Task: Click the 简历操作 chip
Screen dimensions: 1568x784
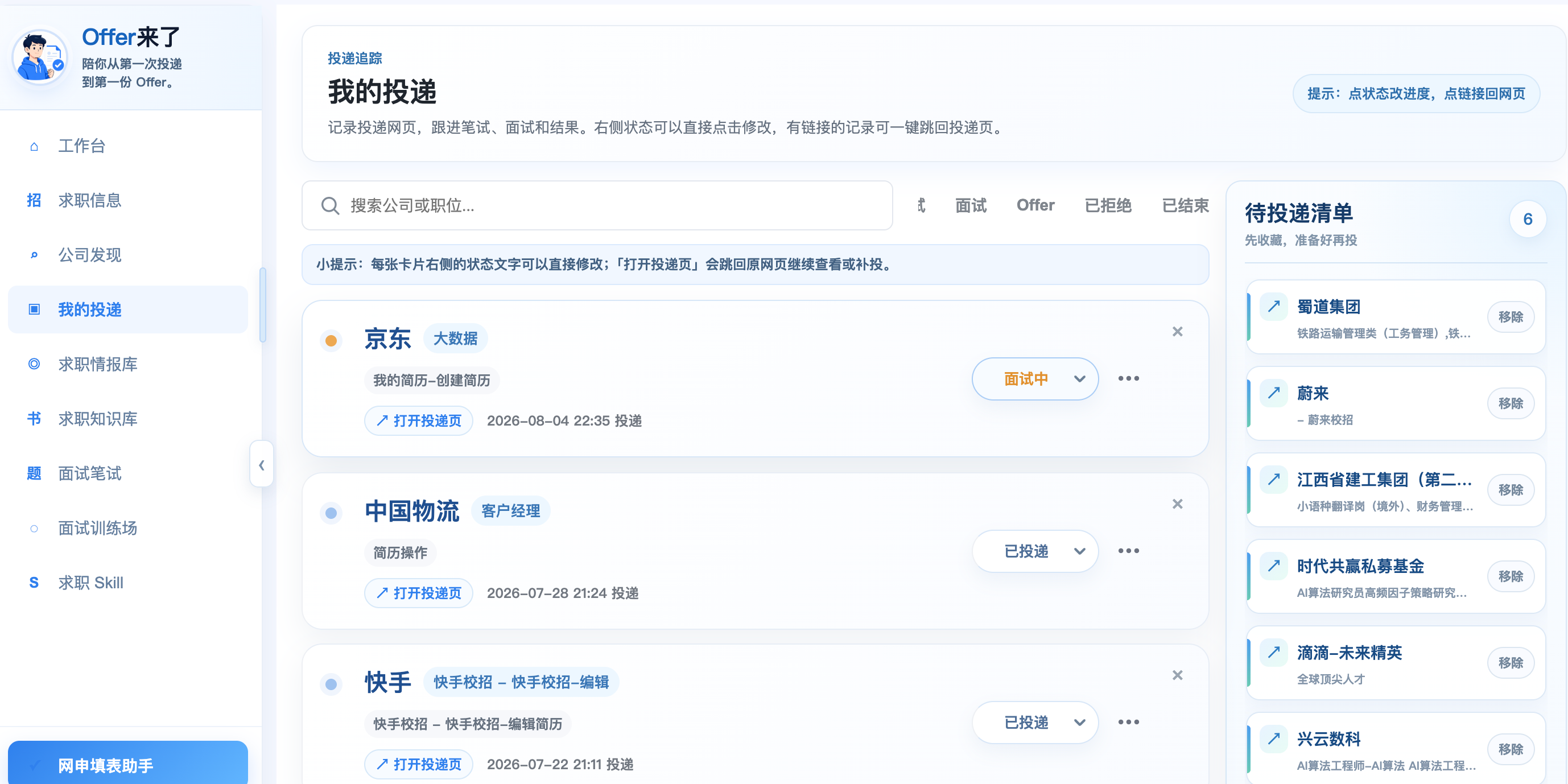Action: point(400,552)
